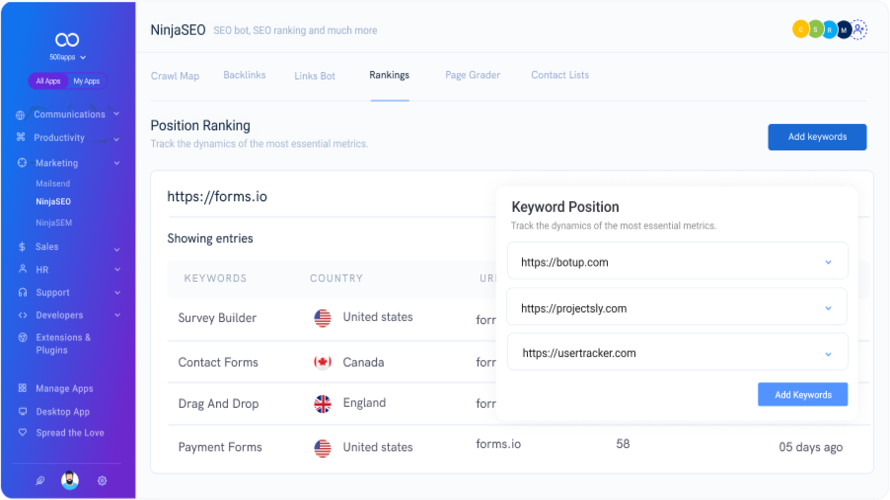Viewport: 890px width, 500px height.
Task: Switch to My Apps toggle
Action: pyautogui.click(x=86, y=81)
